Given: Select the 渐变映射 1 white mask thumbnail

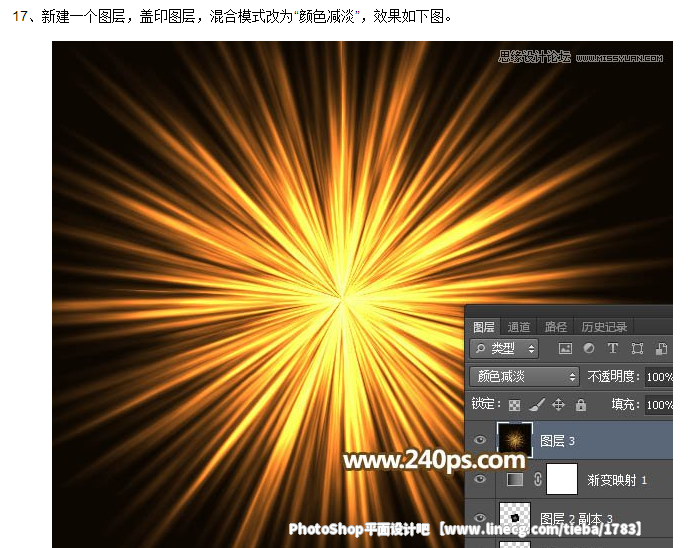Looking at the screenshot, I should pyautogui.click(x=561, y=479).
